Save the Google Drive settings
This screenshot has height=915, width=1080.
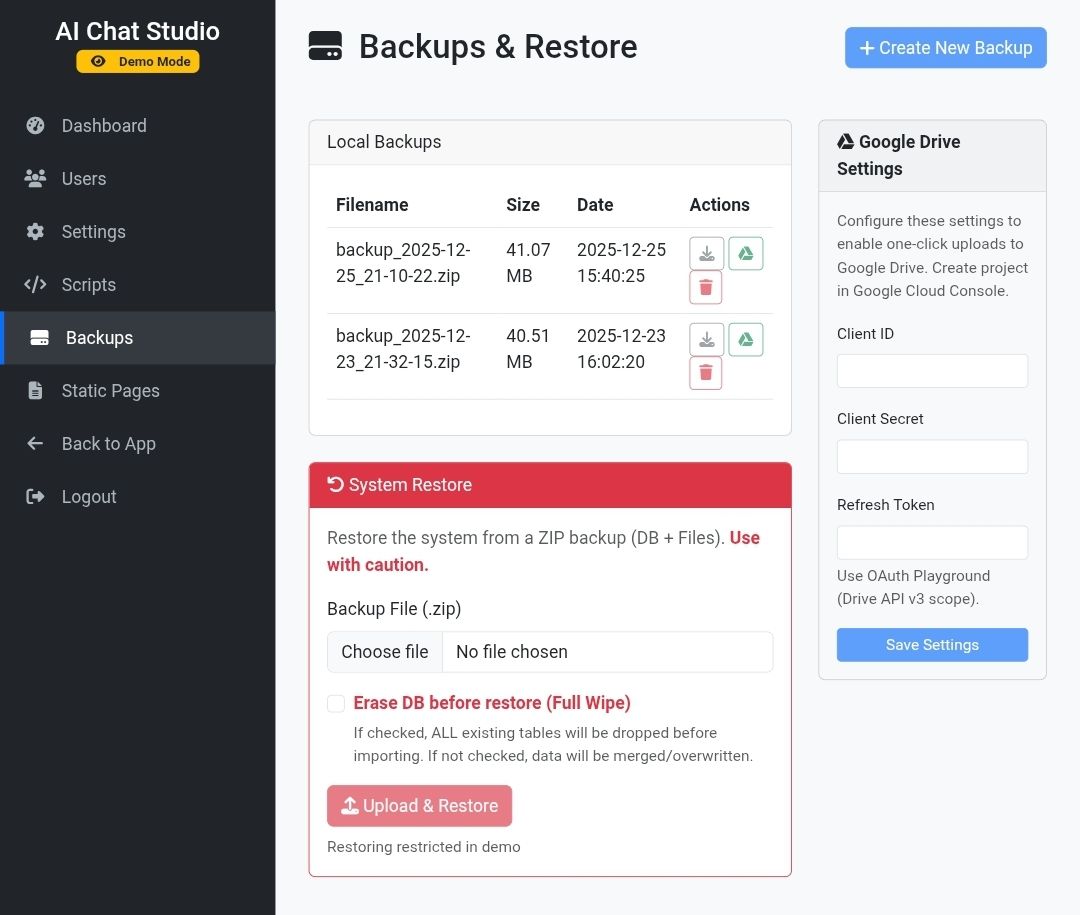932,645
